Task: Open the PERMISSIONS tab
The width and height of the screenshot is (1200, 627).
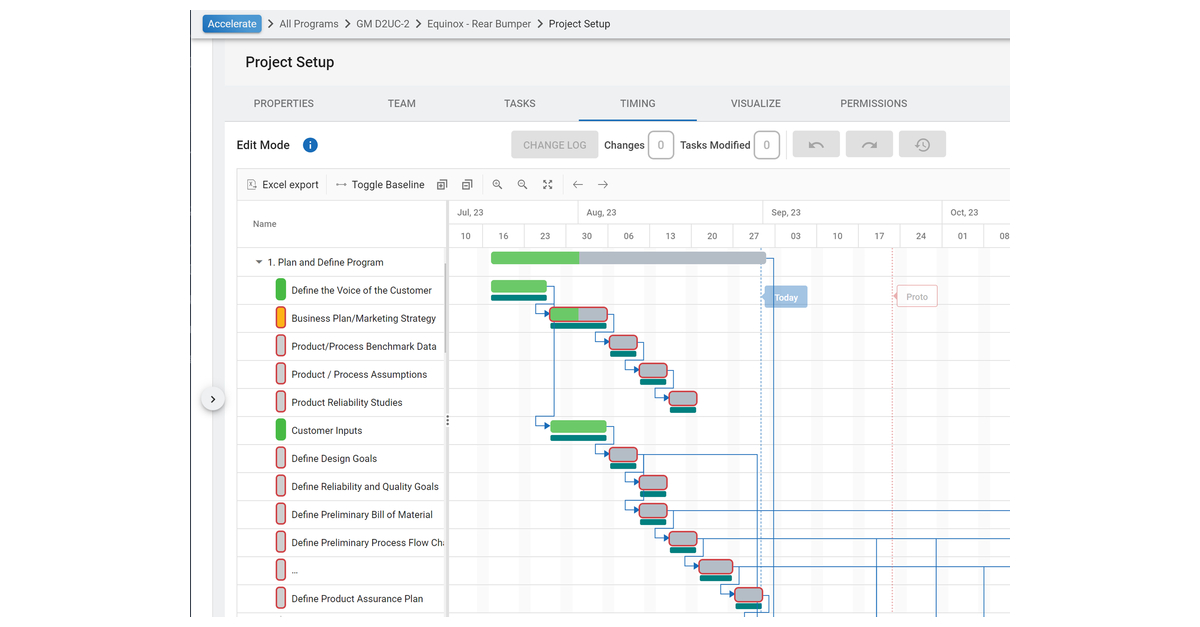Action: (873, 103)
